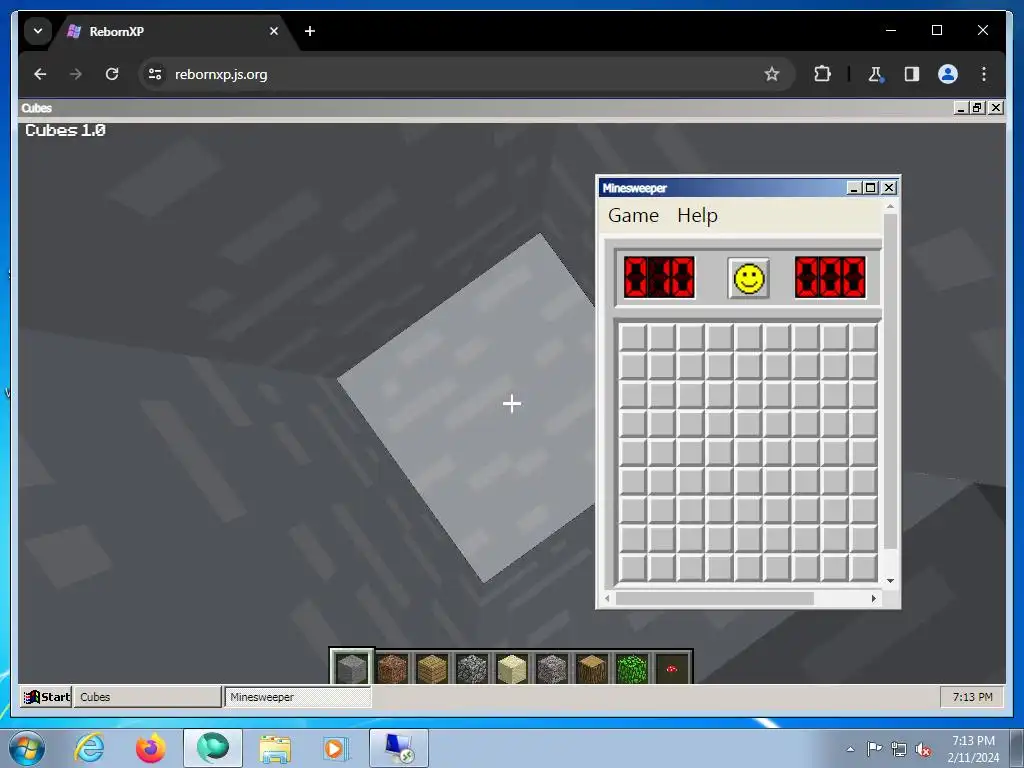1024x768 pixels.
Task: Open the remote desktop icon in Windows taskbar
Action: pos(398,748)
